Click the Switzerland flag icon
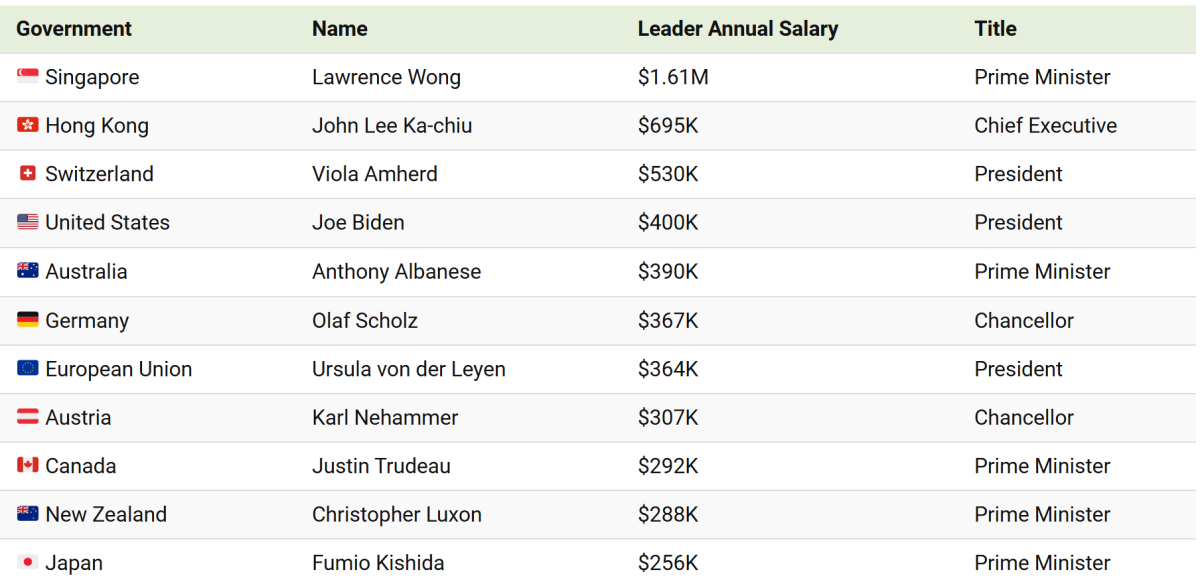Image resolution: width=1200 pixels, height=588 pixels. point(28,174)
